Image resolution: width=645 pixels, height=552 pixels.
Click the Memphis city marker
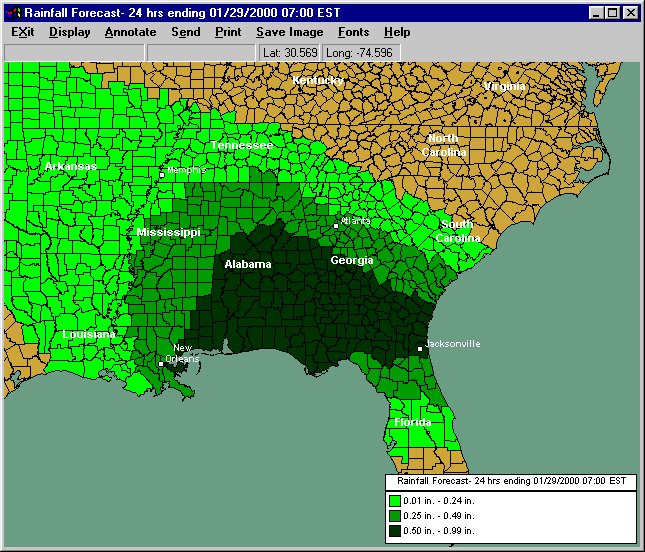(x=162, y=175)
